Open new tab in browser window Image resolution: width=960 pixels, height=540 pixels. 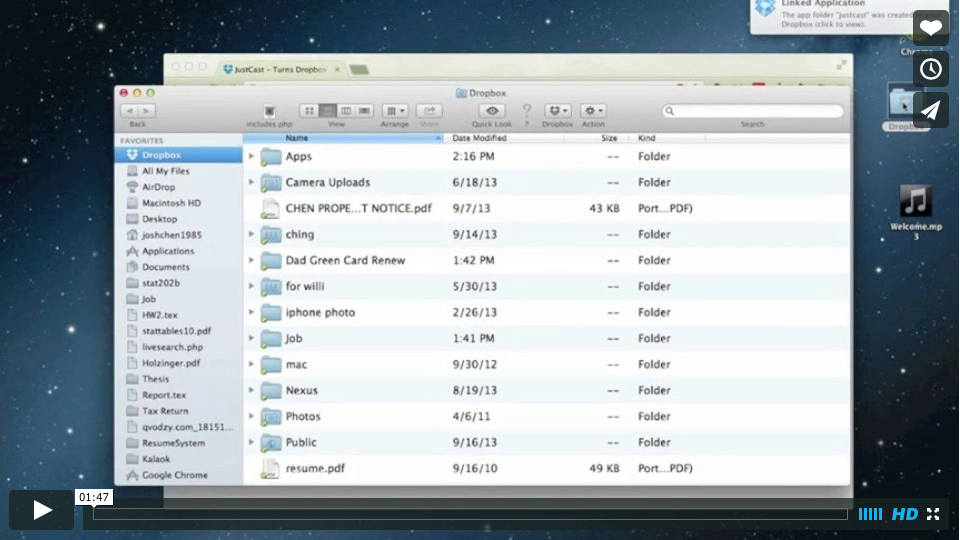(359, 70)
